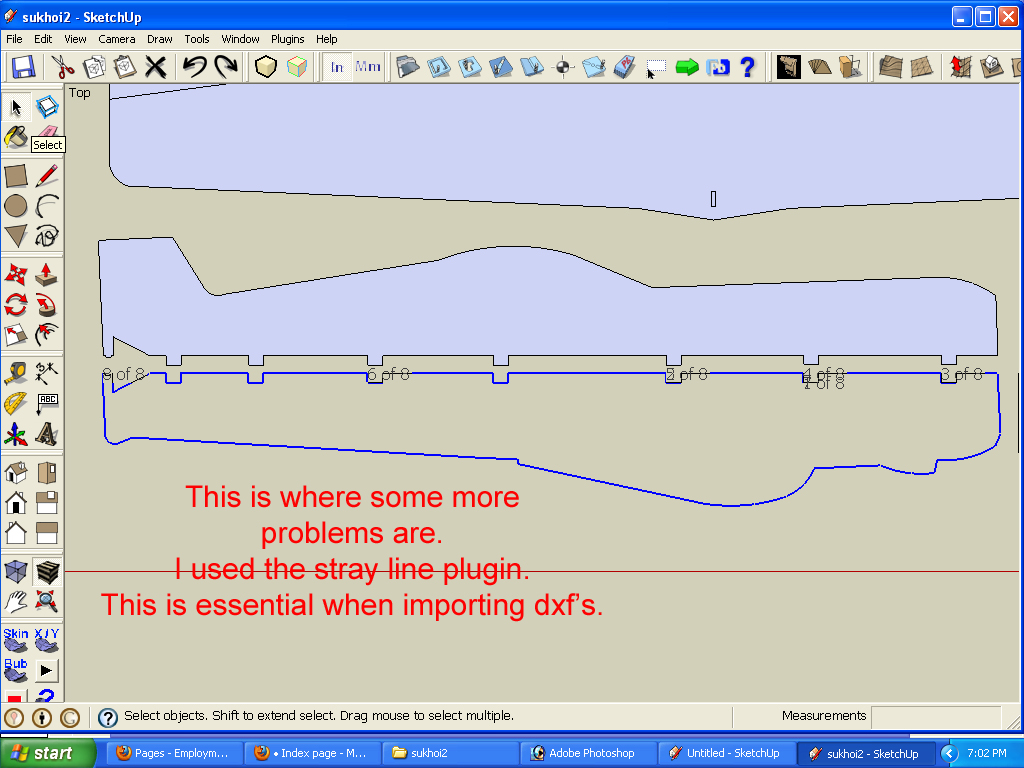Click the Undo arrow icon

[x=194, y=67]
